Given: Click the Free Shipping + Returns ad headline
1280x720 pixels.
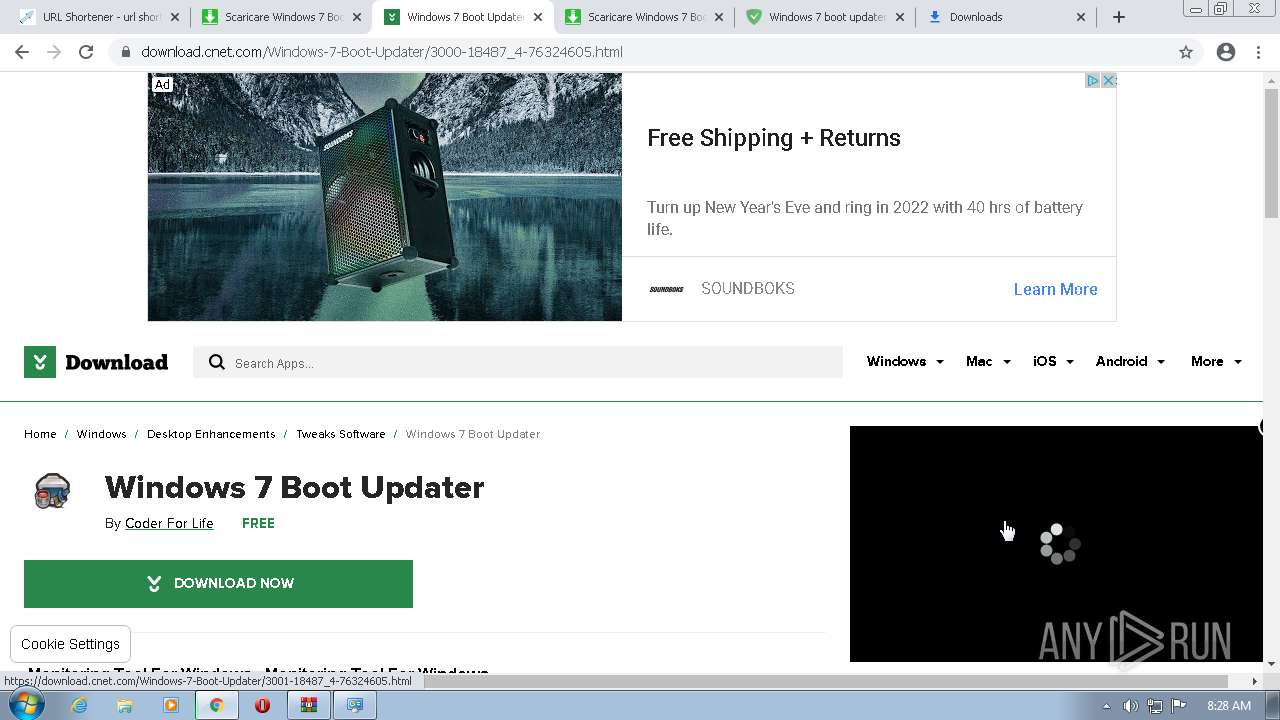Looking at the screenshot, I should (774, 138).
